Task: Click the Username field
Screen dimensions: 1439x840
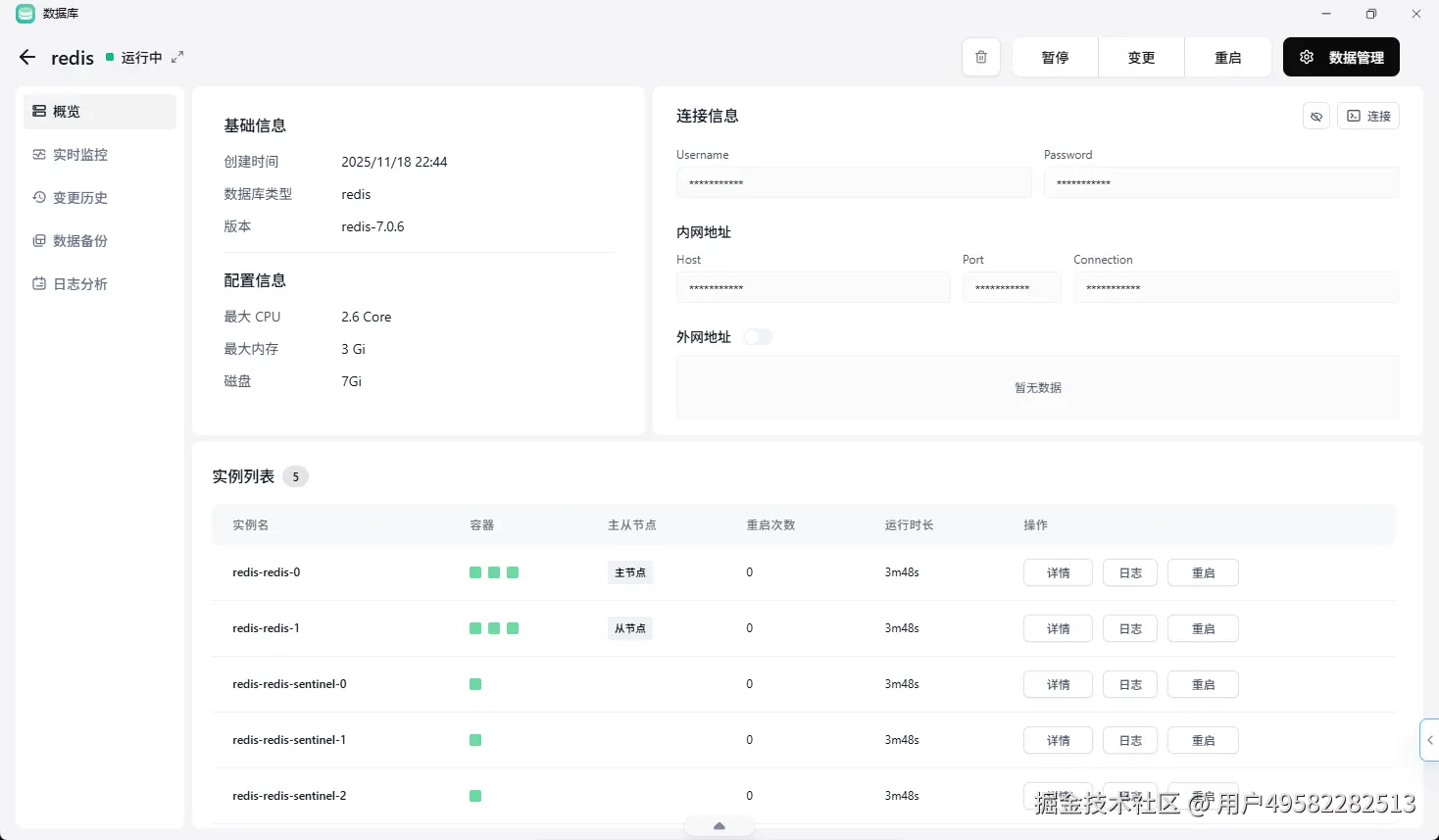Action: point(854,182)
